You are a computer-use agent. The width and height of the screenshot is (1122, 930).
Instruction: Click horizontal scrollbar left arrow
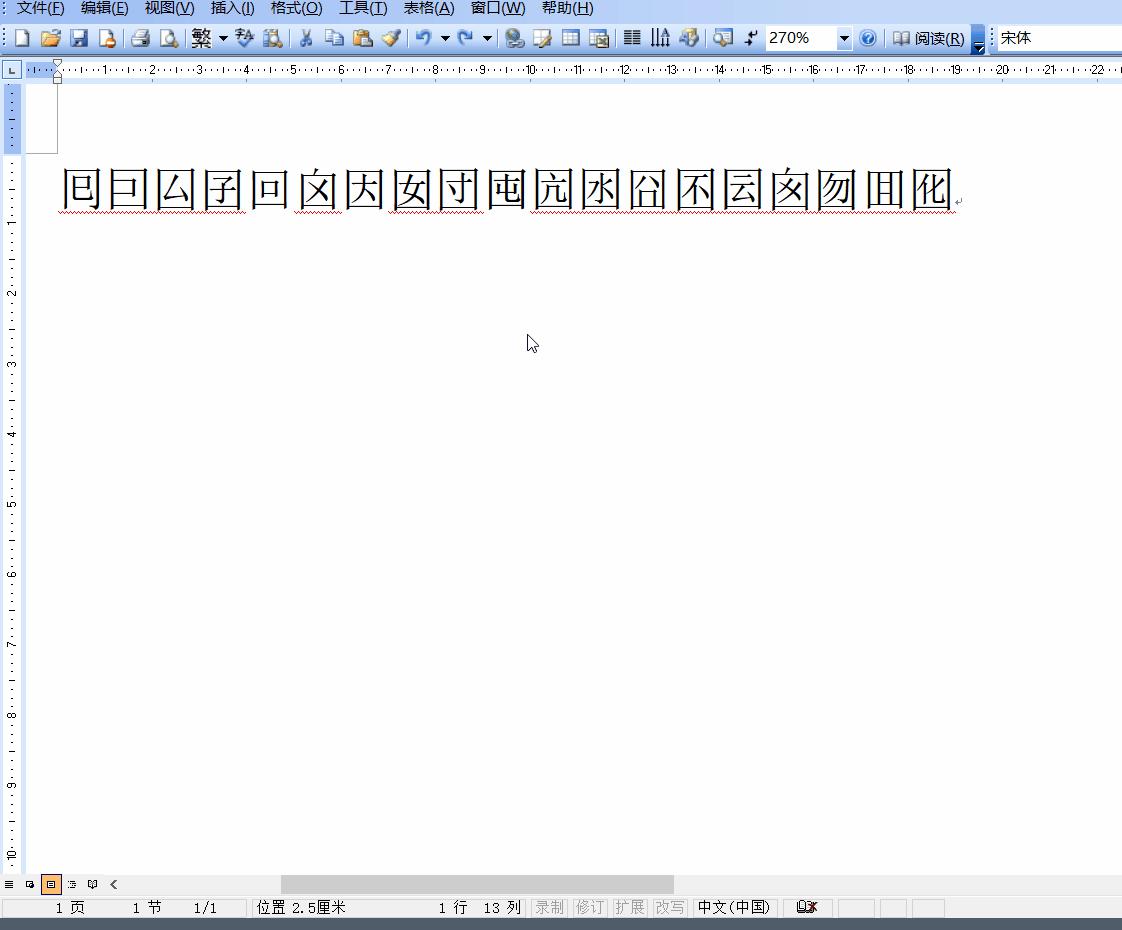pos(113,884)
